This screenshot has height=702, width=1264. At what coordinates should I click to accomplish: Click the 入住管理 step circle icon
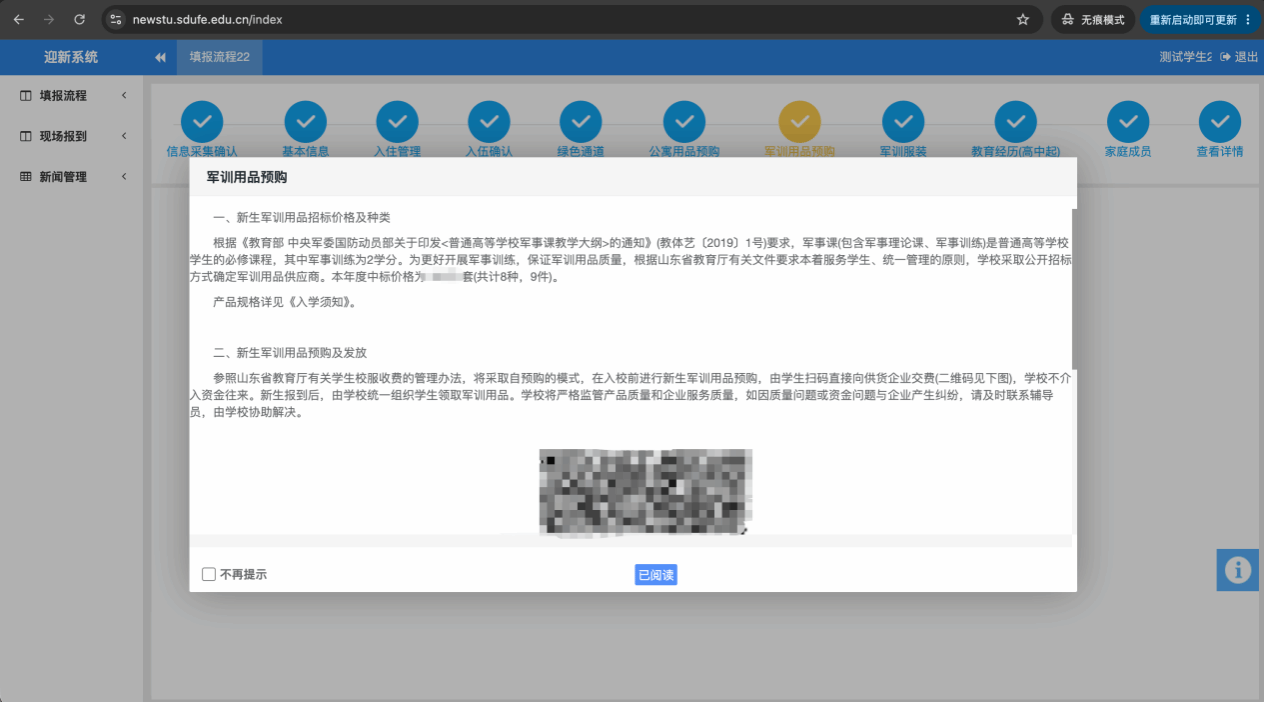(397, 122)
